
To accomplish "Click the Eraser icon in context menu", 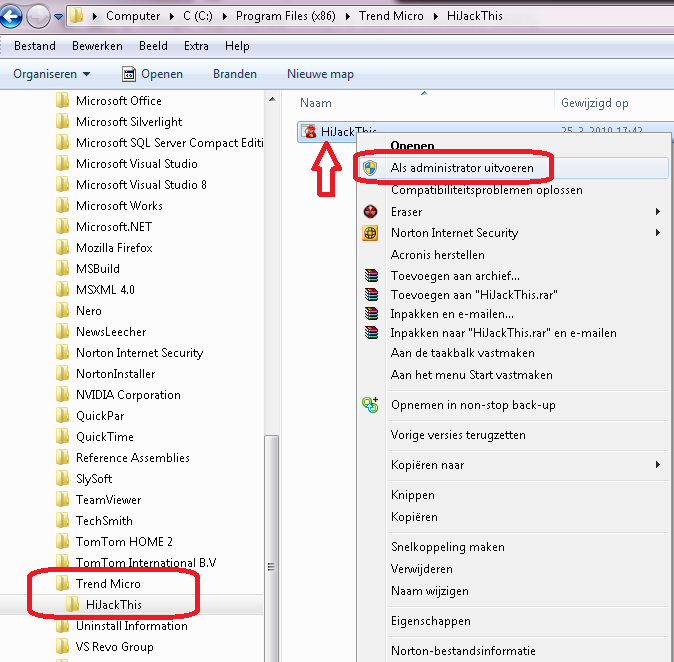I will click(x=370, y=211).
